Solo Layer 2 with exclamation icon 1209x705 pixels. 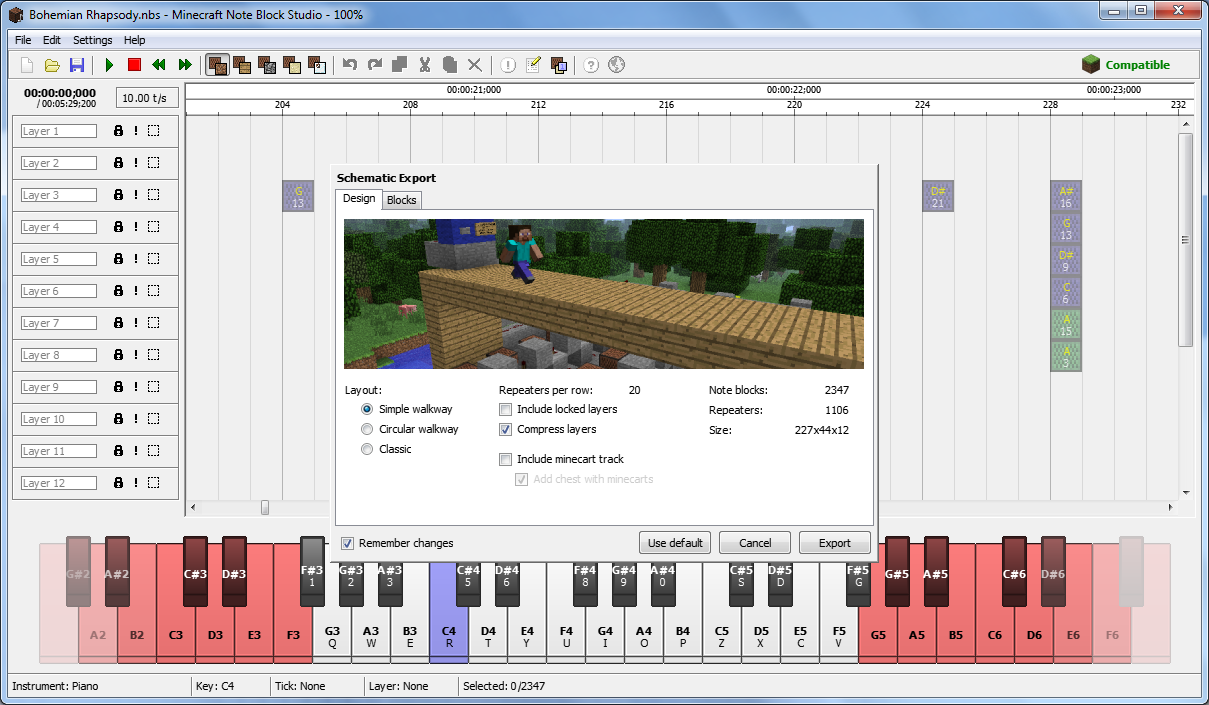click(x=135, y=163)
